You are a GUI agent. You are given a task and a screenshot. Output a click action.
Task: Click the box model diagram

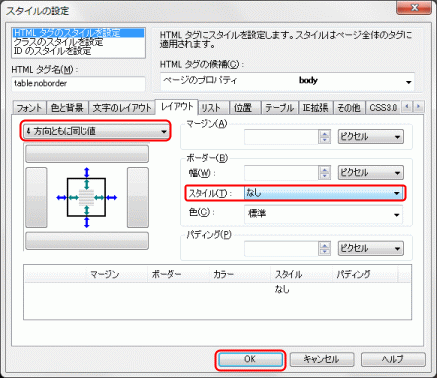click(x=87, y=198)
